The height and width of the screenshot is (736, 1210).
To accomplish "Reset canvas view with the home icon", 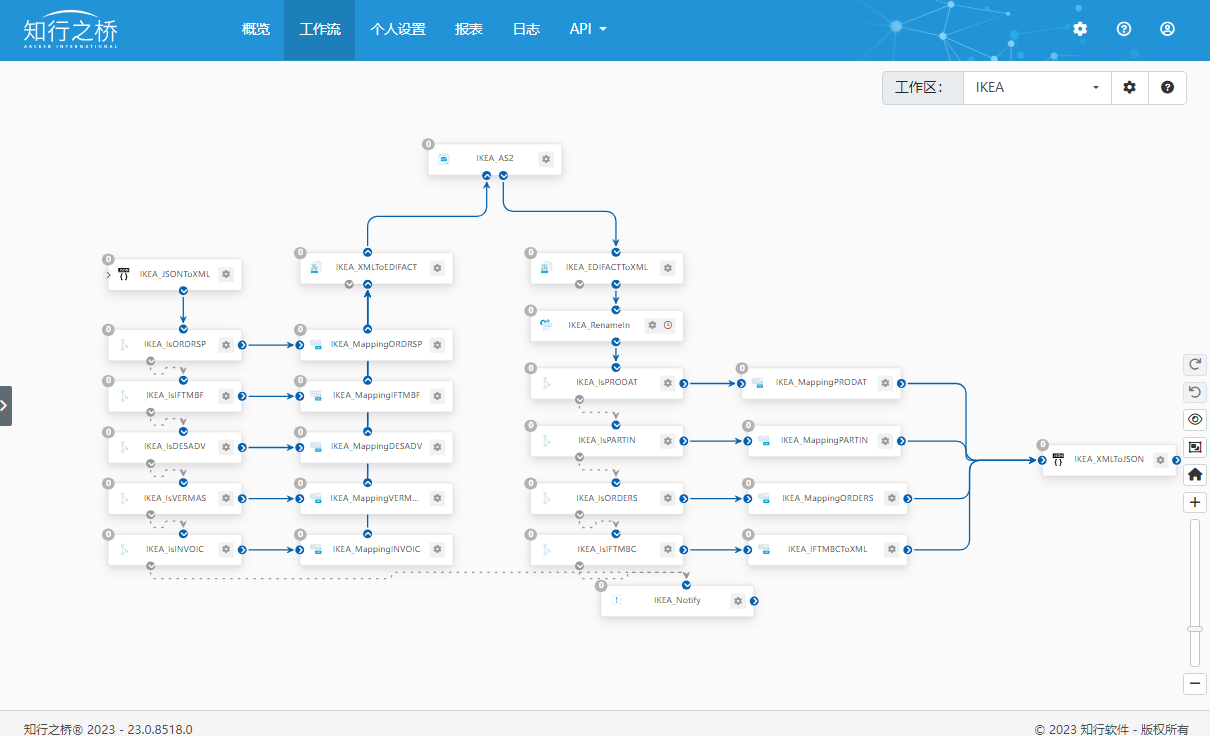I will click(x=1195, y=475).
